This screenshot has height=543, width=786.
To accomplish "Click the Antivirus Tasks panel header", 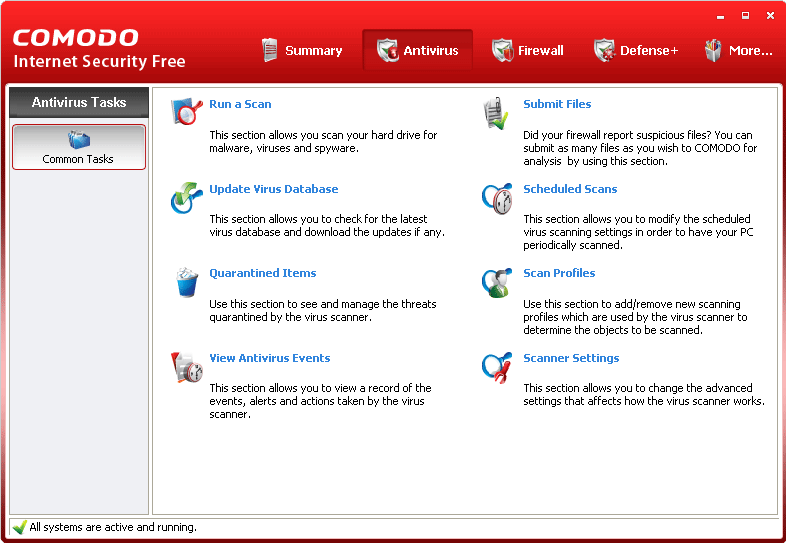I will pyautogui.click(x=79, y=102).
